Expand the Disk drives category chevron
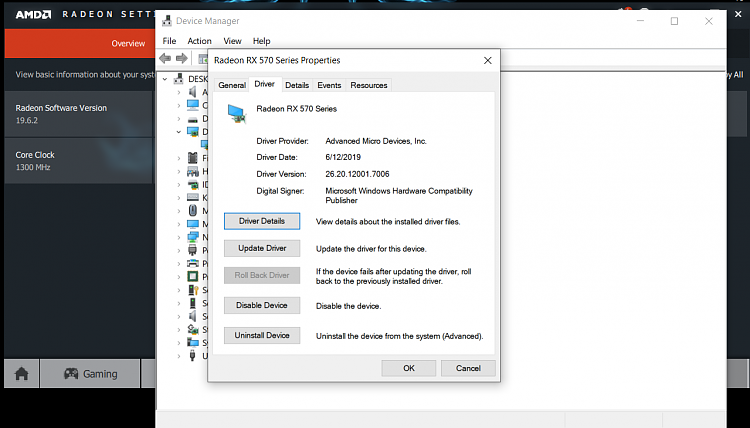 (x=179, y=119)
